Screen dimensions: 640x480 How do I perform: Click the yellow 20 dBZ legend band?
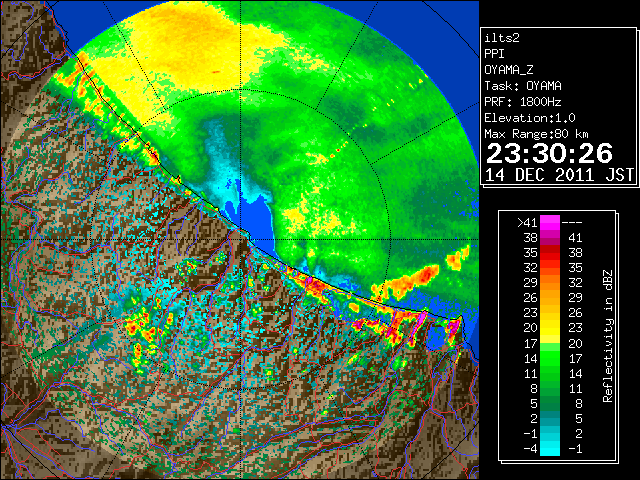(550, 328)
